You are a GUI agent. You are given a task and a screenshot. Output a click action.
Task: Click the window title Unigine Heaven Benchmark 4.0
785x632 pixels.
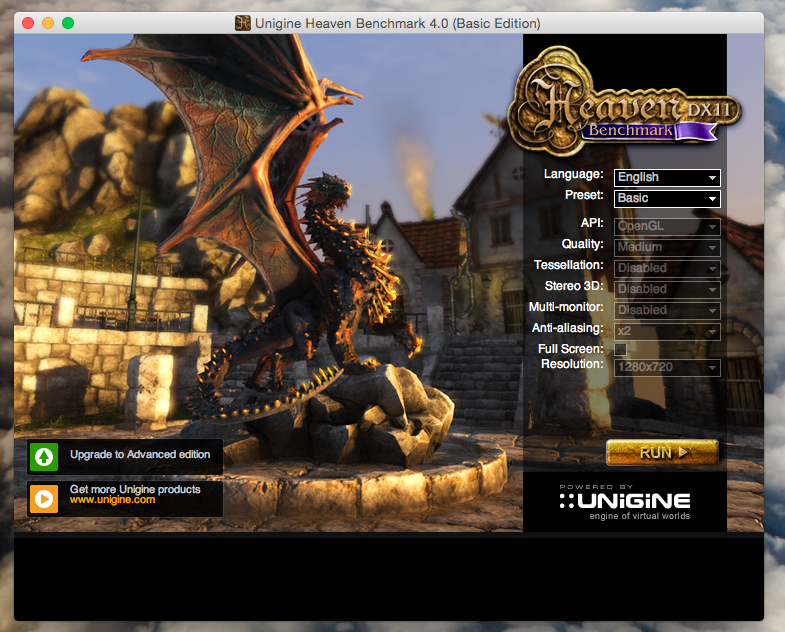(x=398, y=24)
